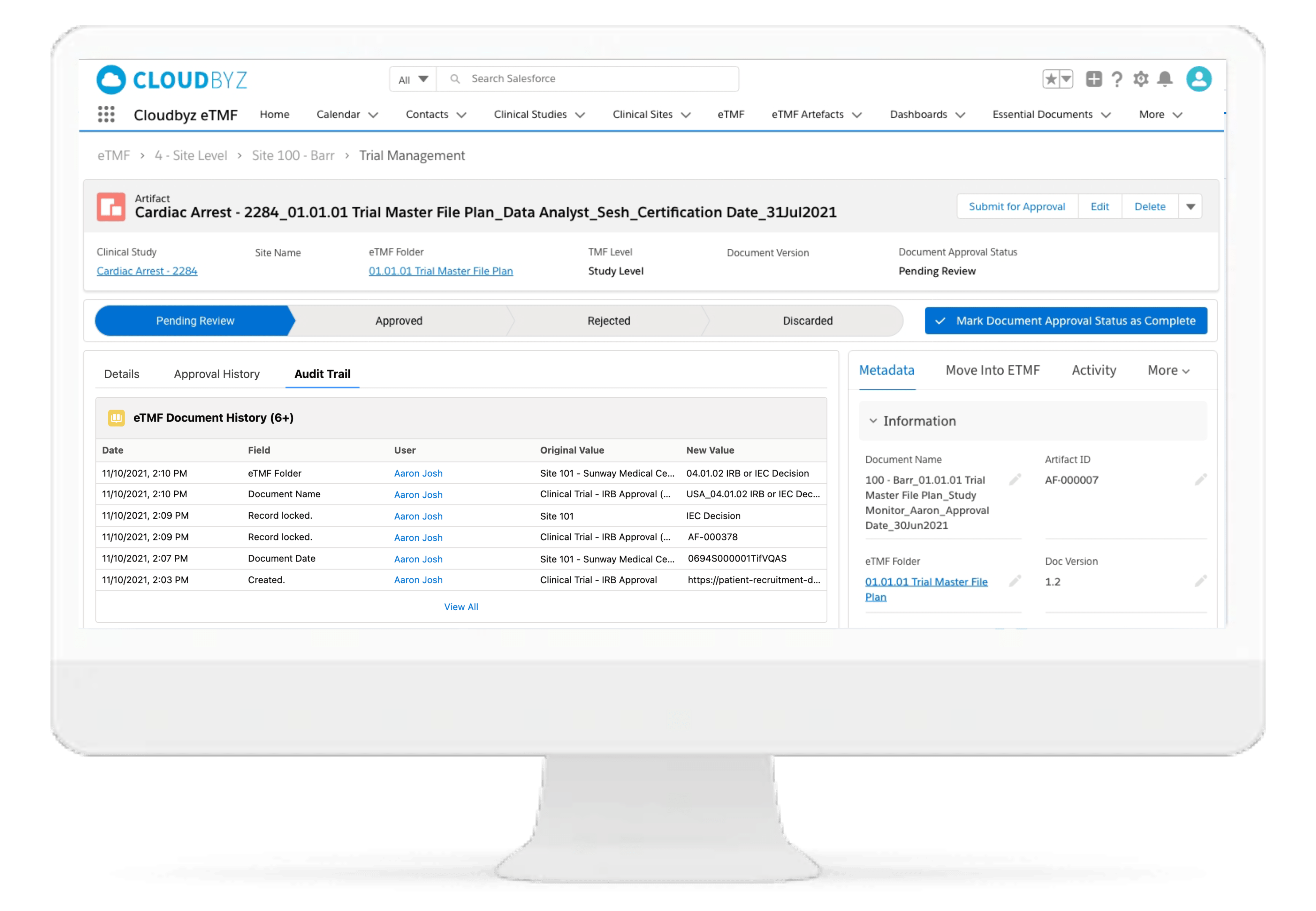Image resolution: width=1316 pixels, height=911 pixels.
Task: Go to Home tab
Action: pyautogui.click(x=275, y=114)
